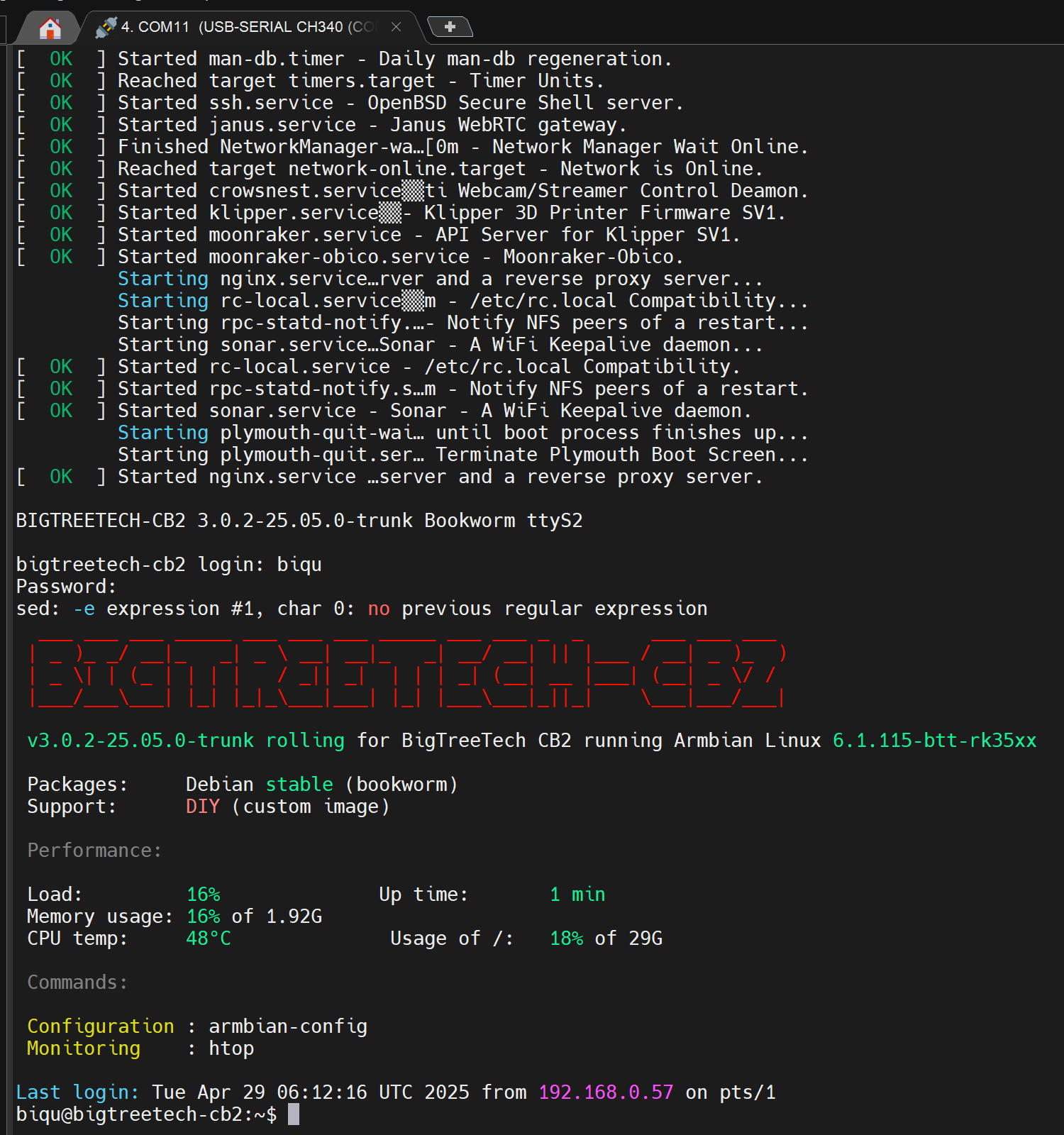1064x1135 pixels.
Task: Click 'Reached target timers.target' log line
Action: (x=311, y=81)
